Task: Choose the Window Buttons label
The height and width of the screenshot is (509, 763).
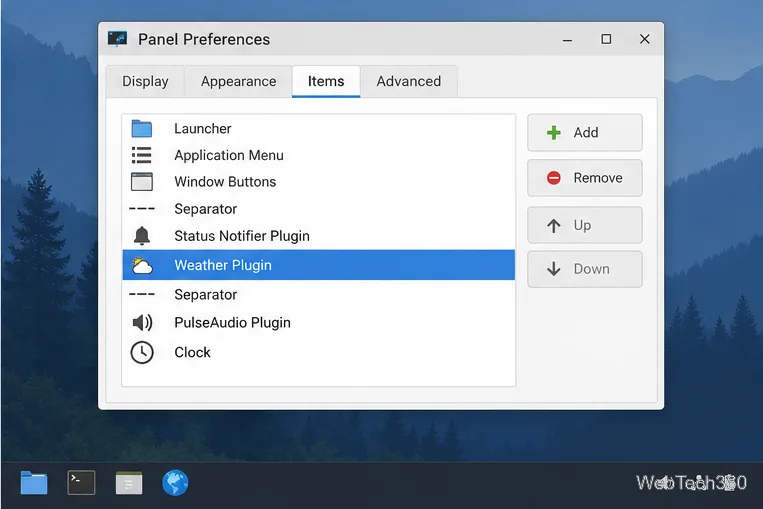Action: coord(225,182)
